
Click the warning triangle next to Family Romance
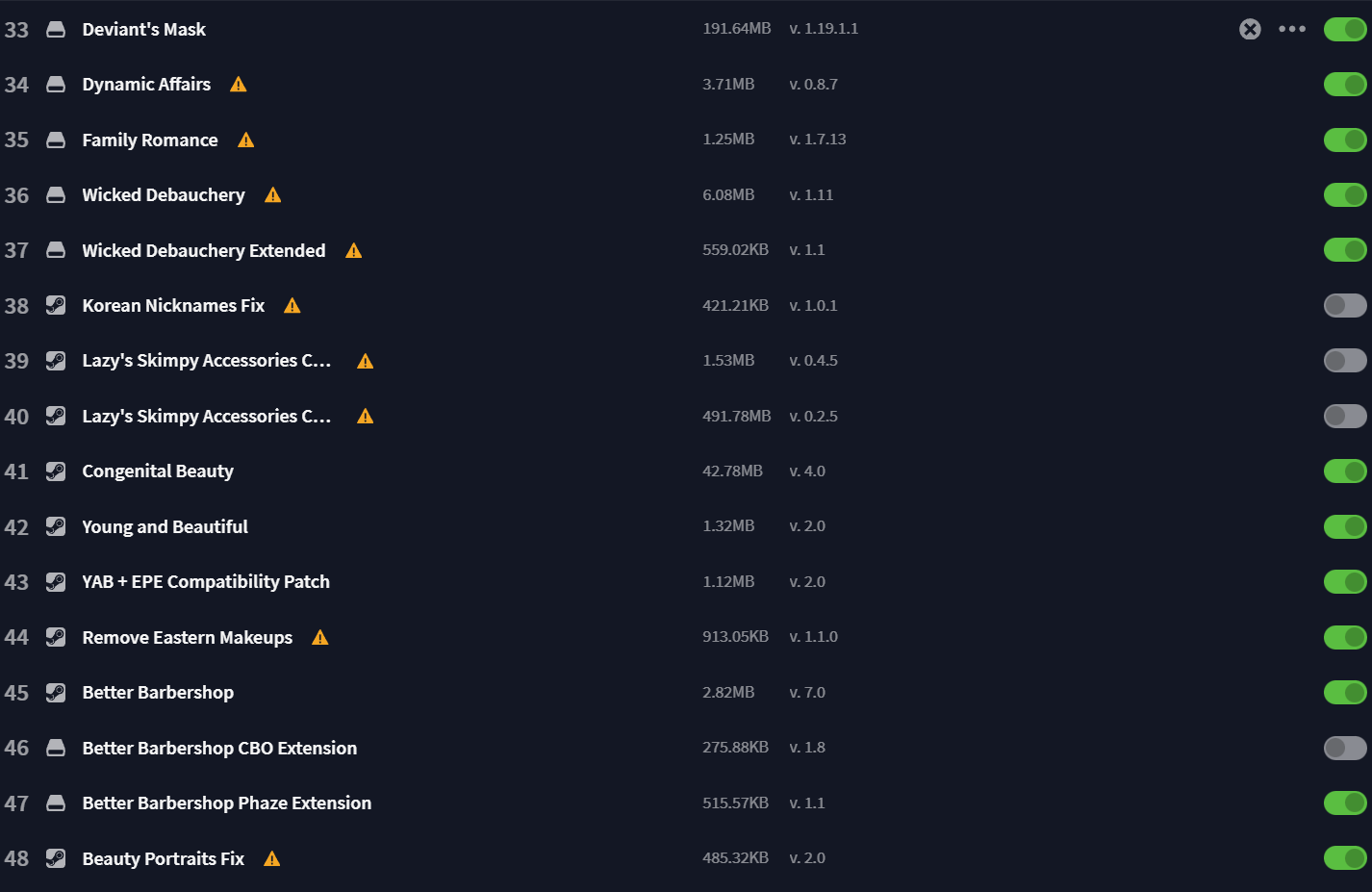(x=246, y=140)
